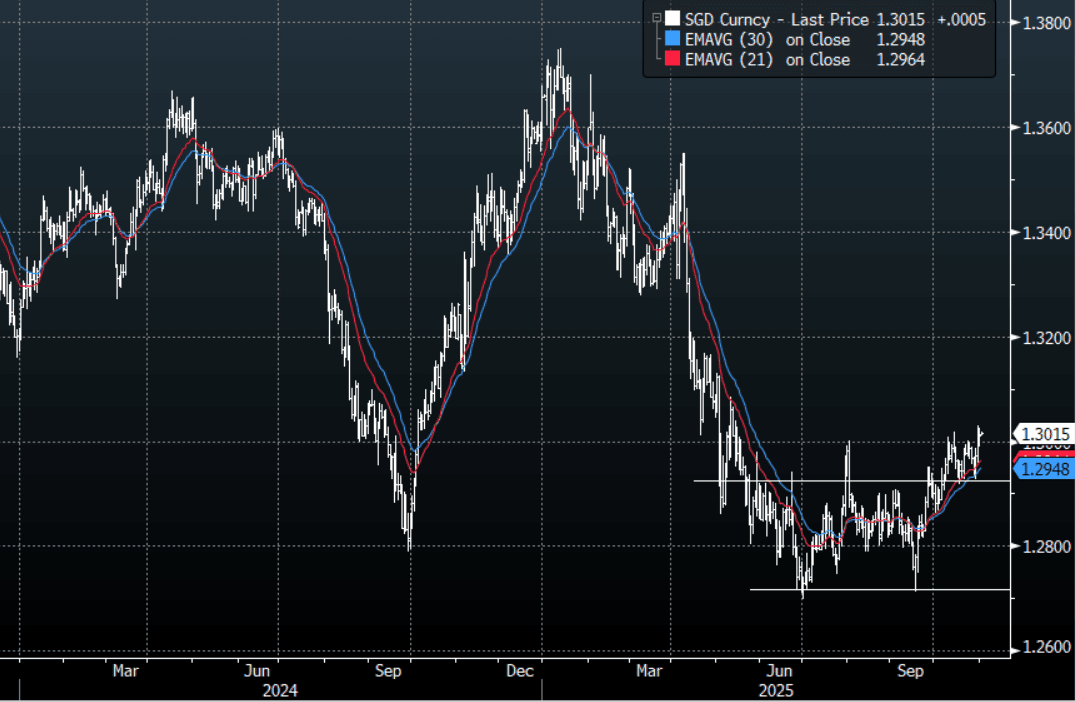Select the lower horizontal support line
This screenshot has height=702, width=1076.
click(880, 589)
